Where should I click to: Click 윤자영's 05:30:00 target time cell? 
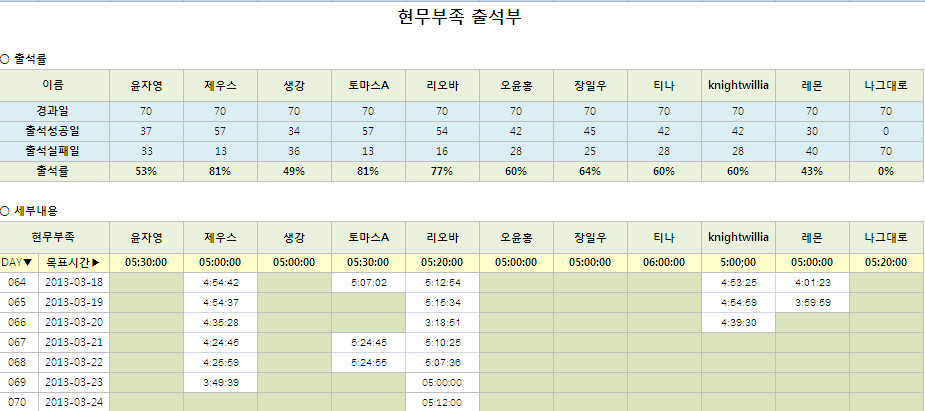coord(146,262)
